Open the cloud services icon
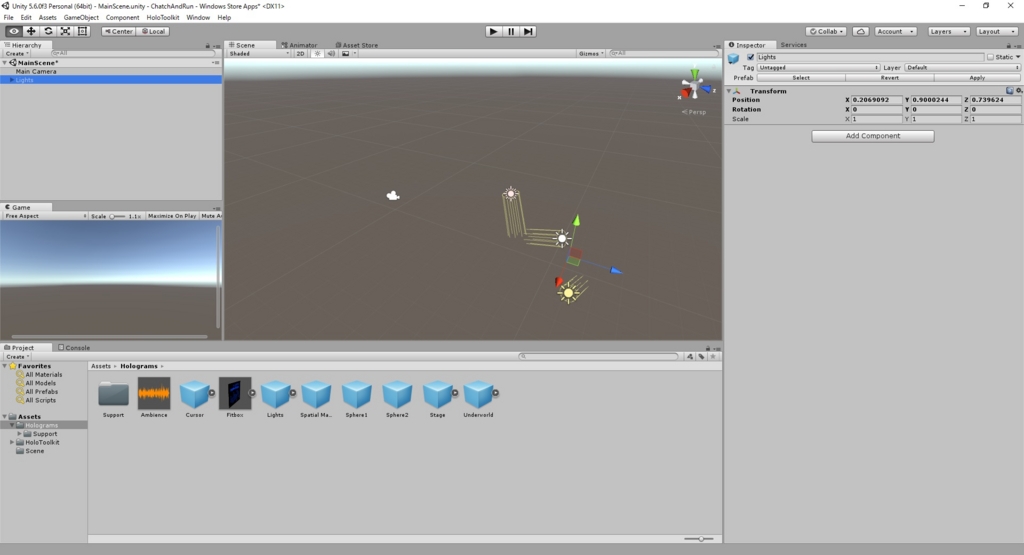1024x555 pixels. pos(861,31)
